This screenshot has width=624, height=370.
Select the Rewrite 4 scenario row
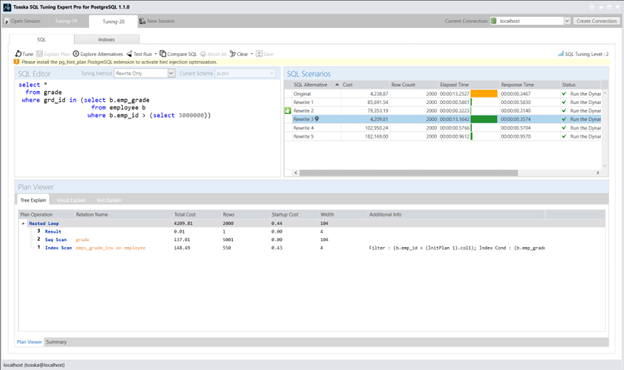443,128
